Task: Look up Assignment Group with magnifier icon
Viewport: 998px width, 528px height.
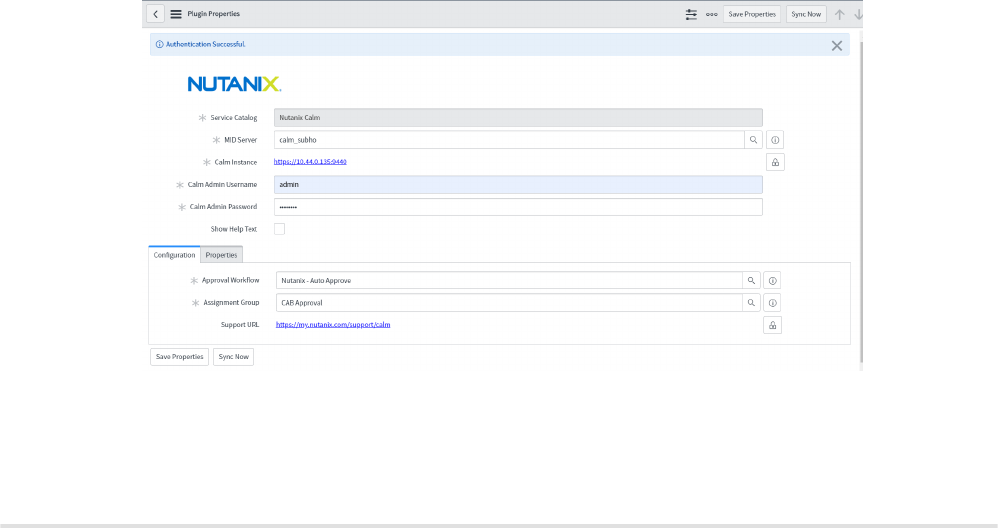Action: click(751, 303)
